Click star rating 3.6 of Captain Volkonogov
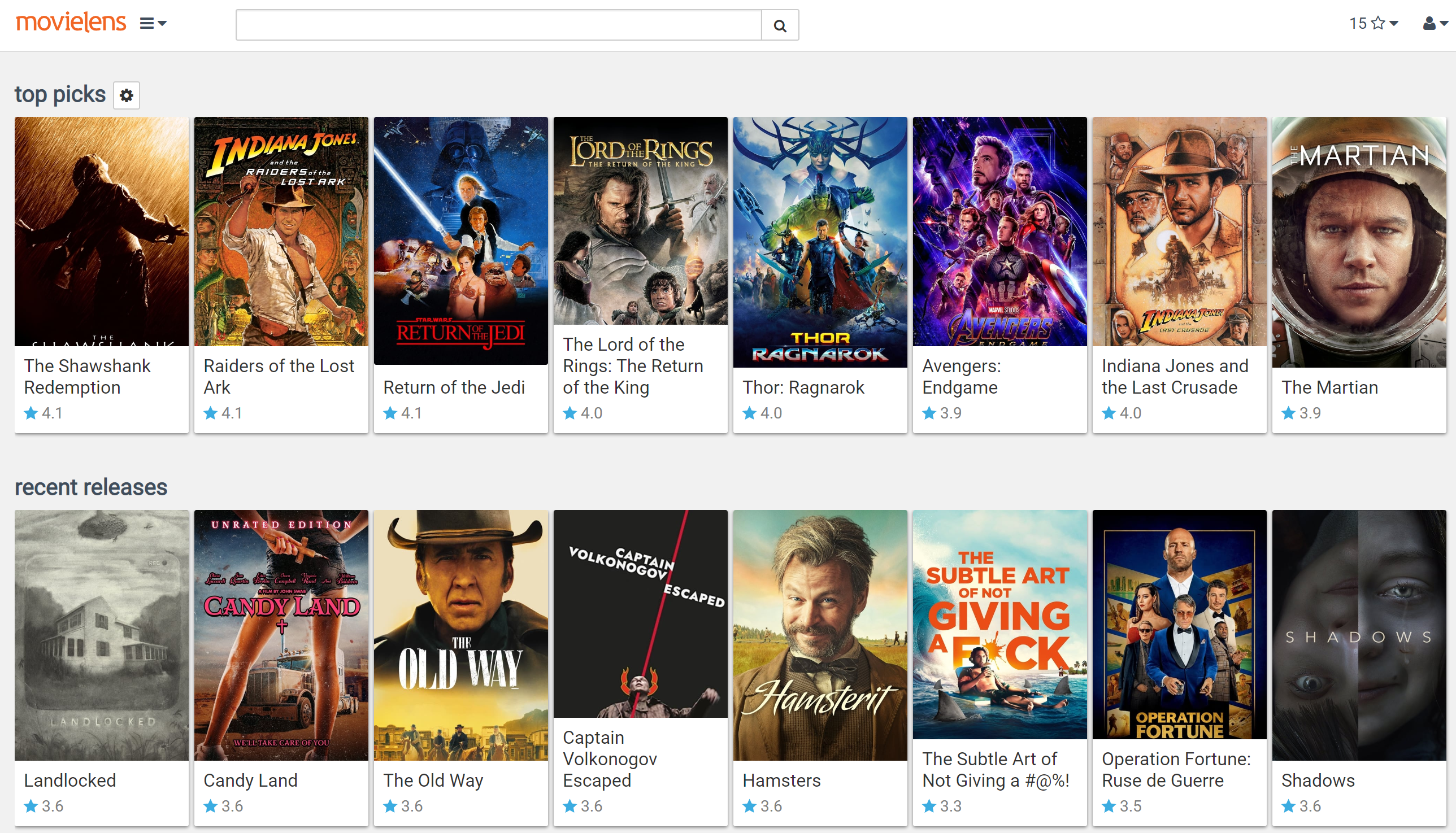 tap(583, 806)
